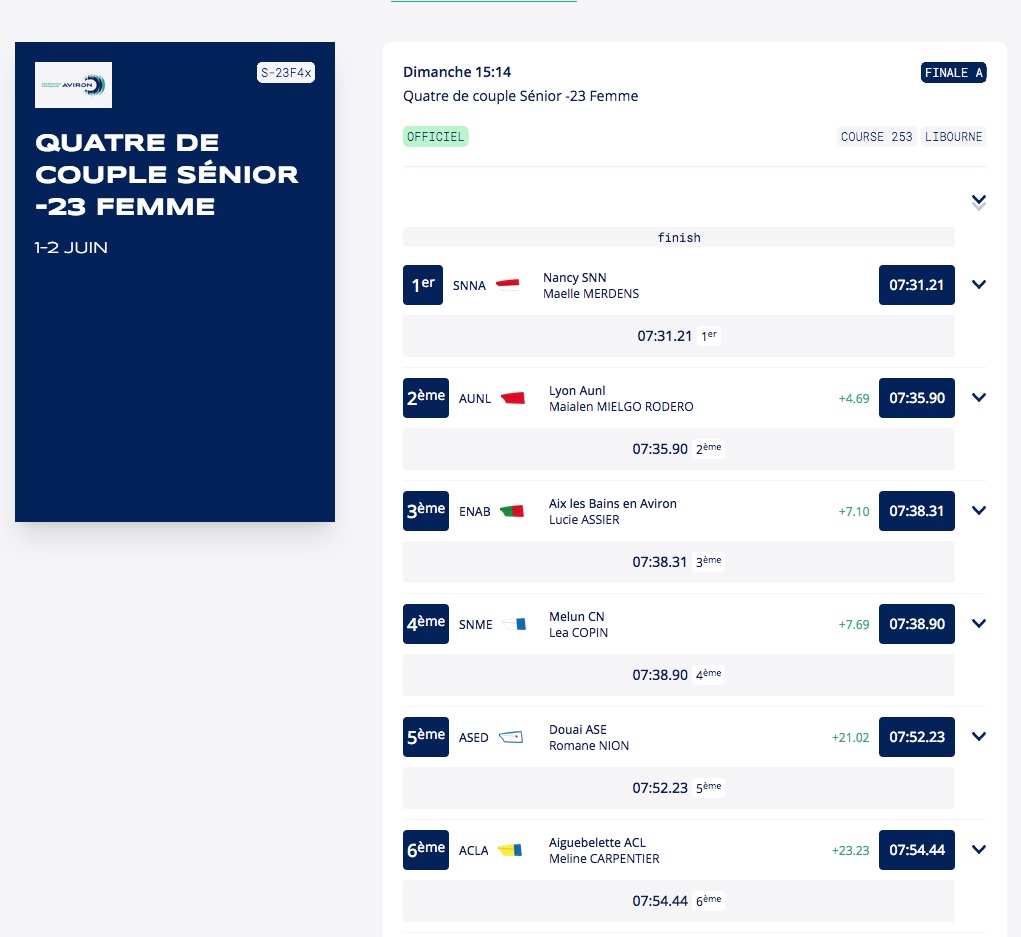Expand Melun CN crew details
1021x937 pixels.
[979, 624]
